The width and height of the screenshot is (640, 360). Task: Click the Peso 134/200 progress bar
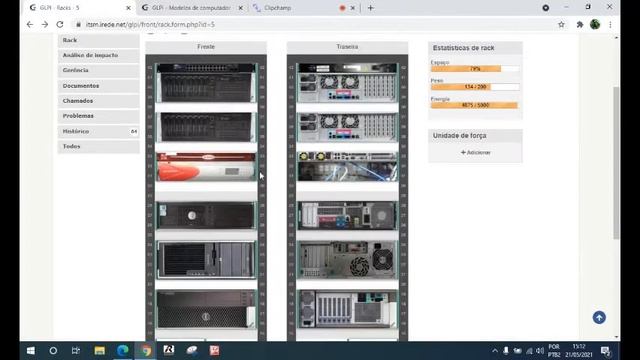tap(475, 87)
